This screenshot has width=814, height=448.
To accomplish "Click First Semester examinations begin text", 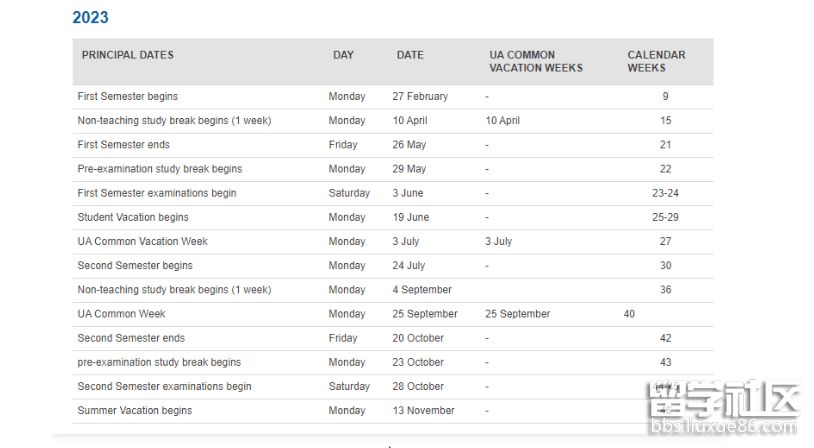I will tap(157, 193).
